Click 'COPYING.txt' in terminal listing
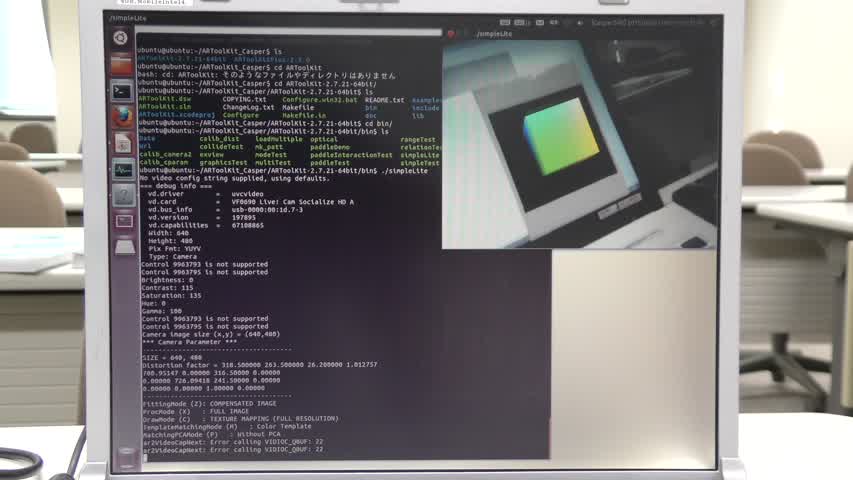Screen dimensions: 853x480 pyautogui.click(x=245, y=100)
